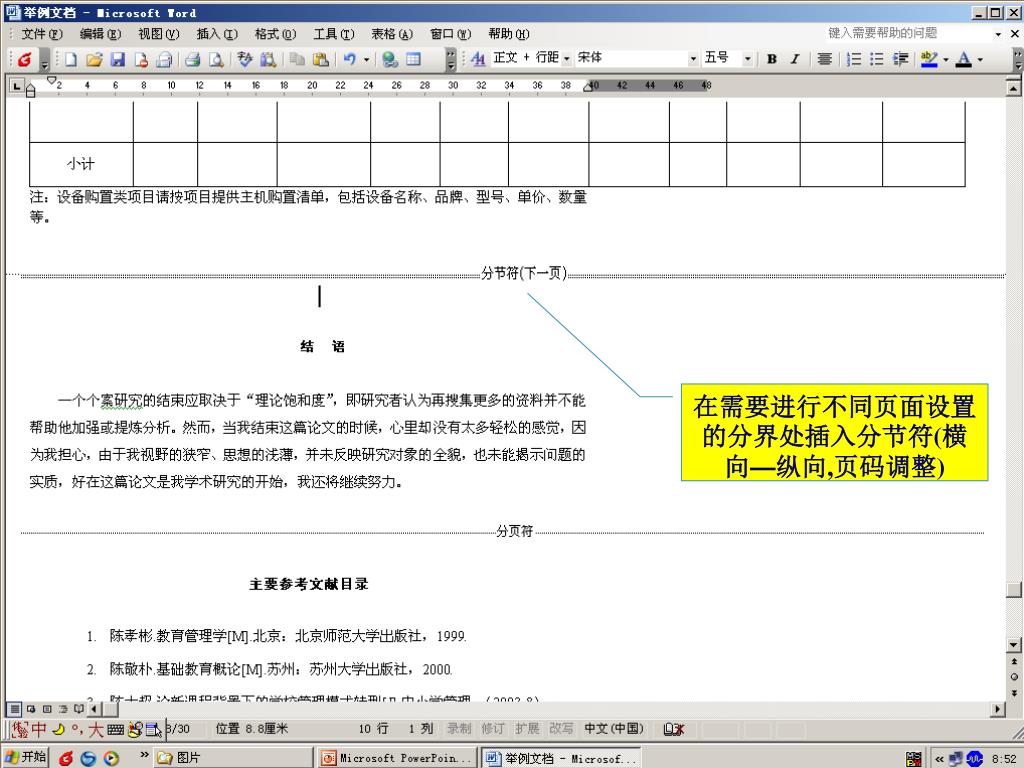Switch to Web Layout view button
Image resolution: width=1024 pixels, height=768 pixels.
pyautogui.click(x=31, y=709)
